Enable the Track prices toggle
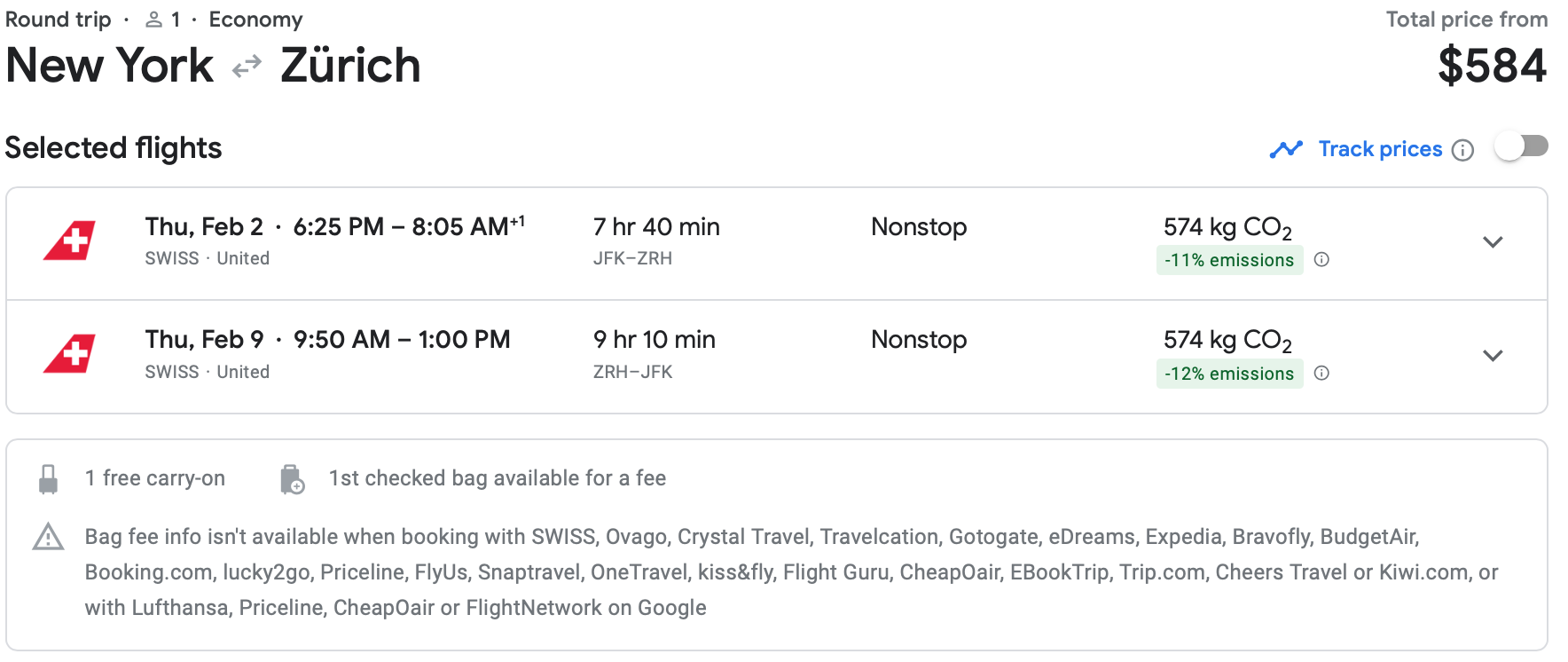 point(1521,146)
